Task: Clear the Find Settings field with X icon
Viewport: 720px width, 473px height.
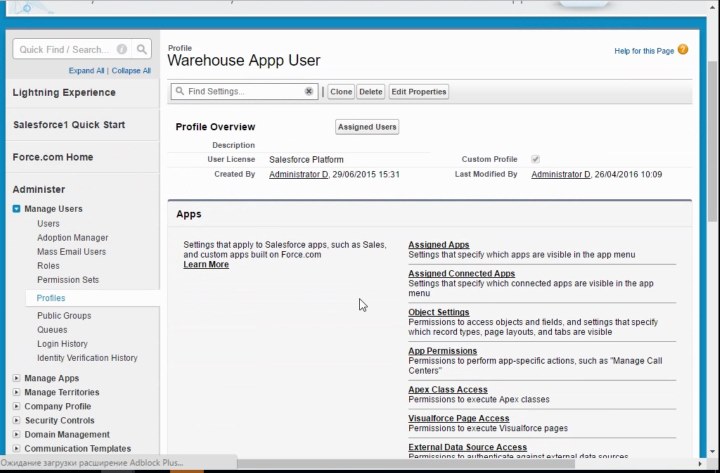Action: click(x=309, y=91)
